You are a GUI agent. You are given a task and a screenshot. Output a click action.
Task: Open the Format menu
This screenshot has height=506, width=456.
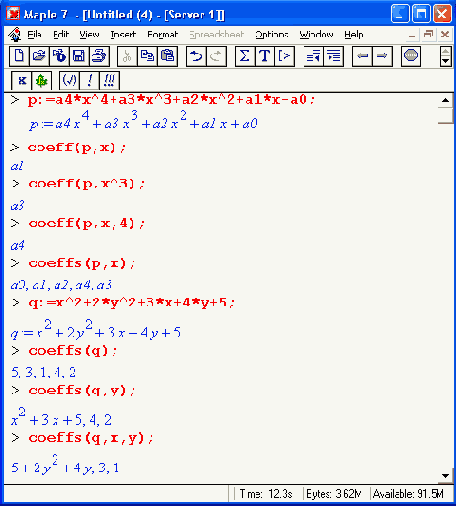tap(163, 34)
